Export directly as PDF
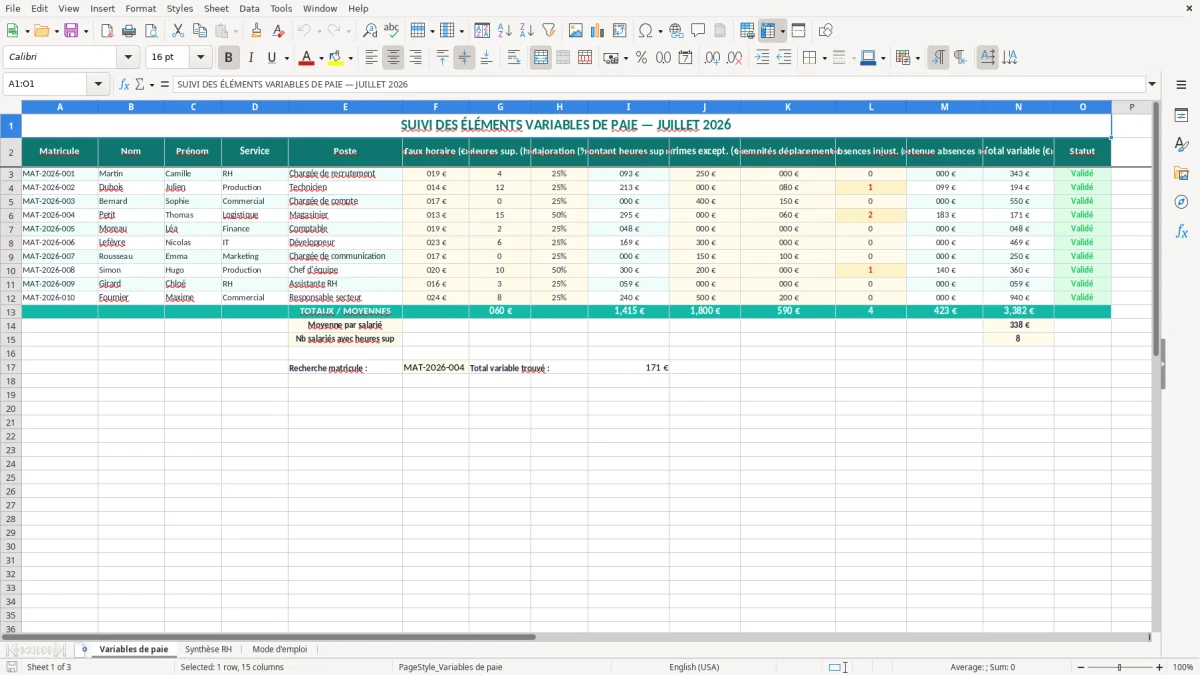Viewport: 1200px width, 675px height. (107, 31)
